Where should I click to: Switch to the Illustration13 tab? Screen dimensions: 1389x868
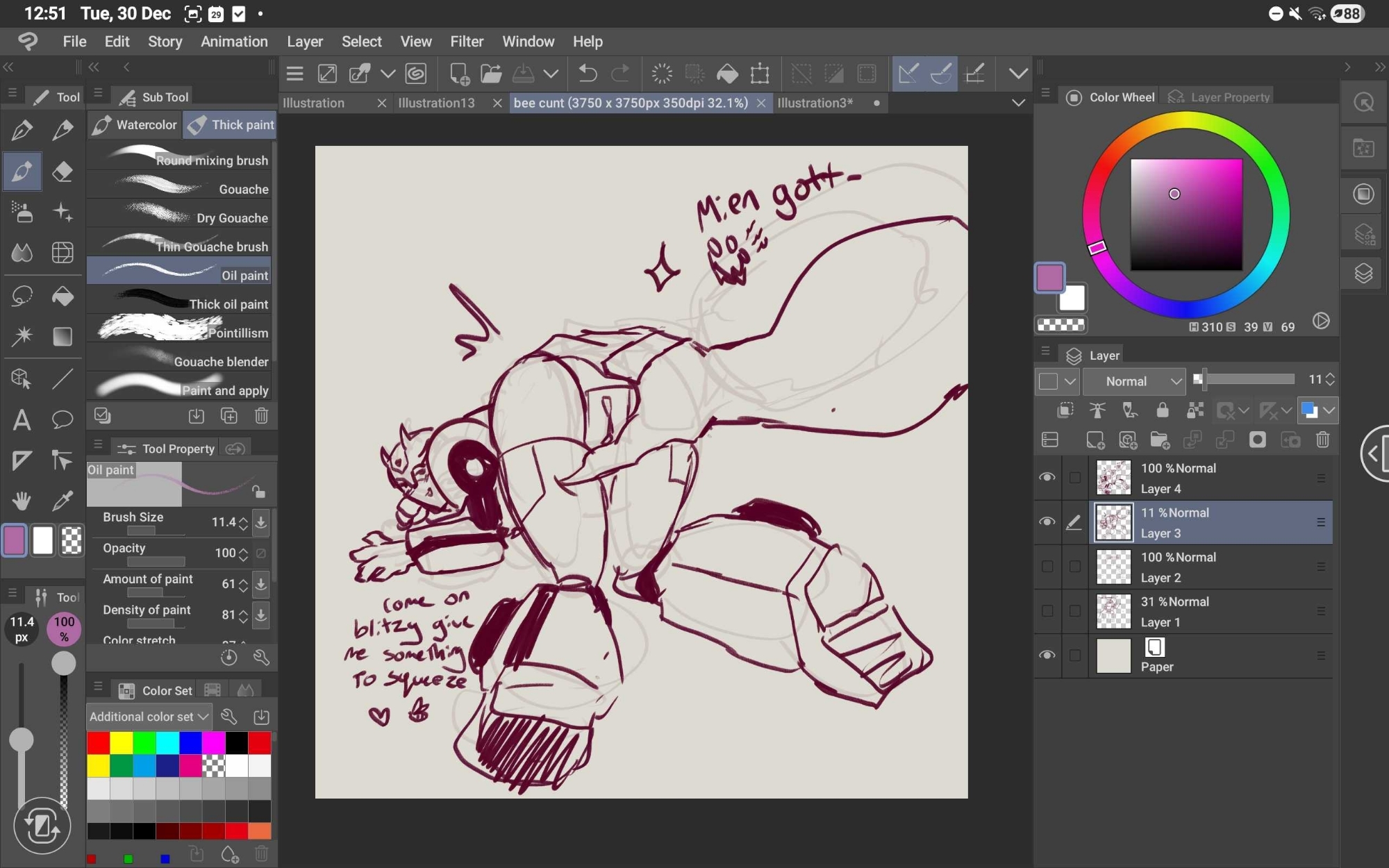click(436, 103)
